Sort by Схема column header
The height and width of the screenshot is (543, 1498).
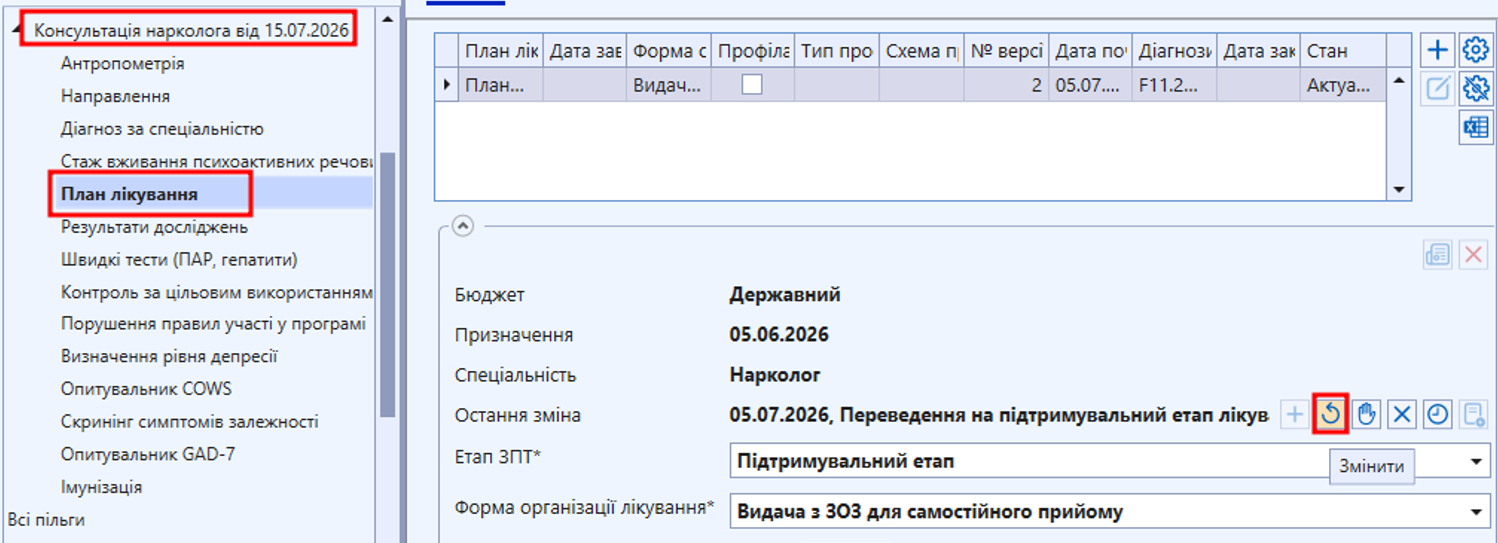point(922,51)
